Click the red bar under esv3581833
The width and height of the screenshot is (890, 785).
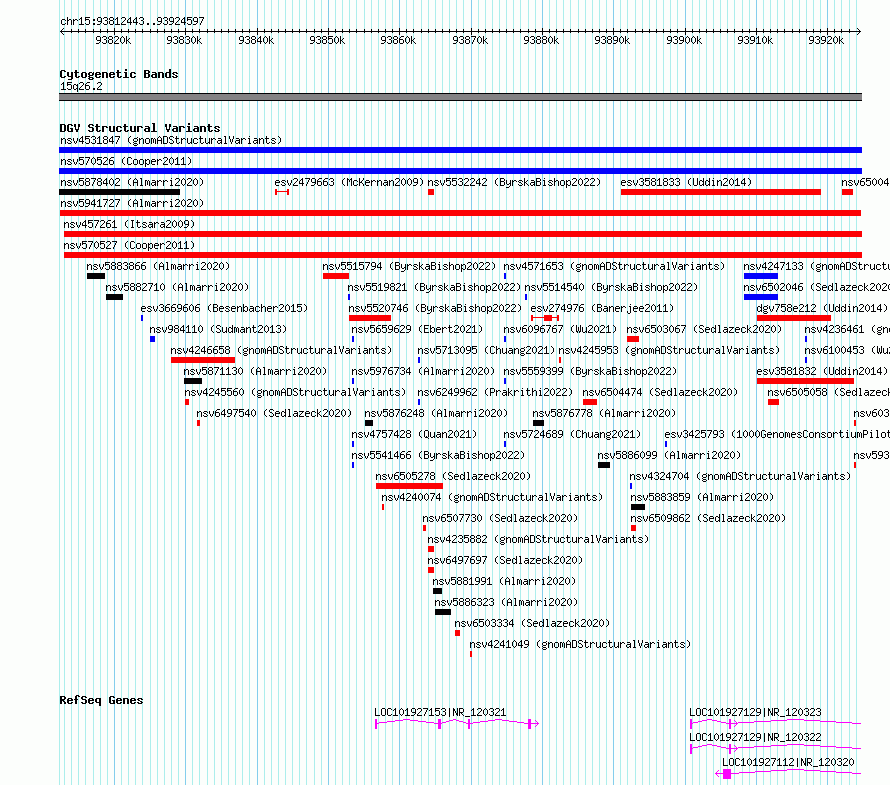(721, 192)
